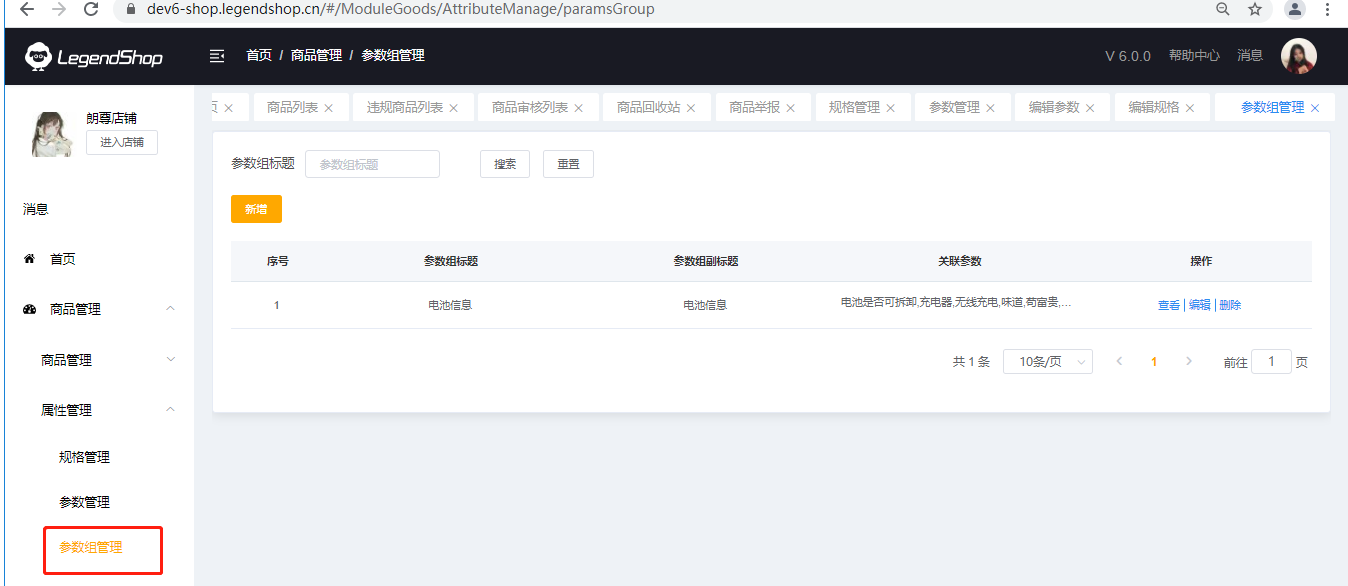Screen dimensions: 1348x586
Task: Open the user avatar in top header
Action: tap(1298, 56)
